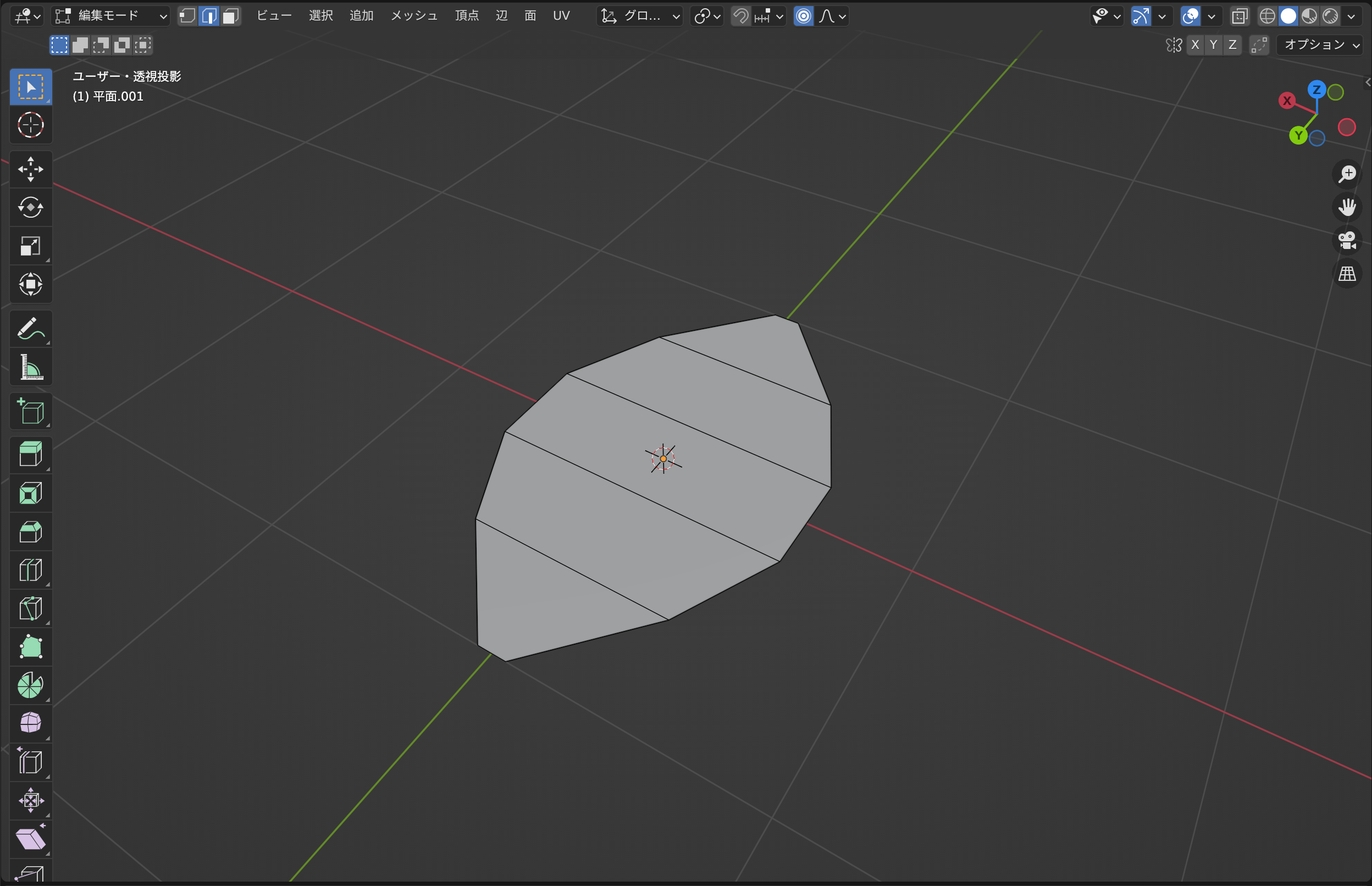Select the Poly Build tool
The height and width of the screenshot is (886, 1372).
[30, 647]
